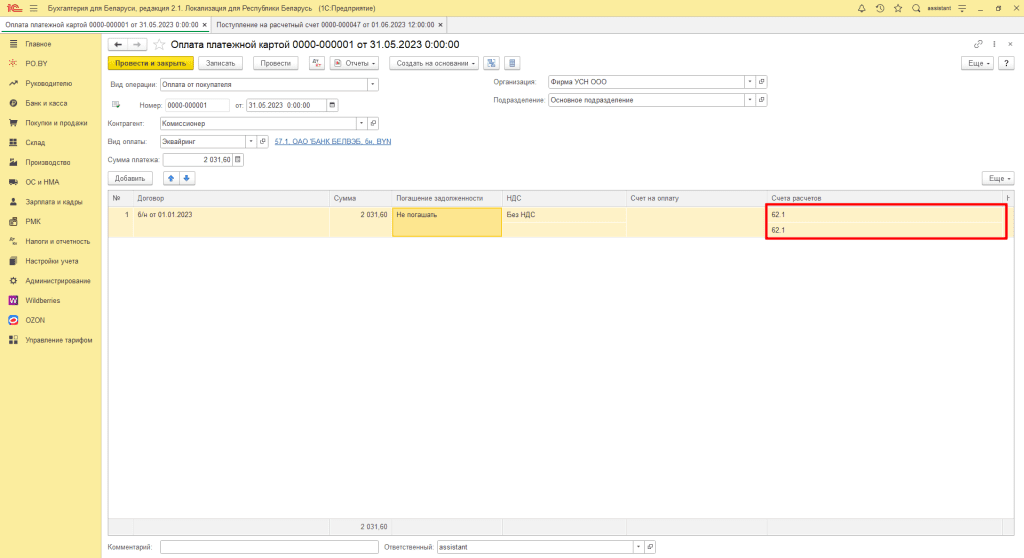Click the Комментарий input field

[267, 547]
